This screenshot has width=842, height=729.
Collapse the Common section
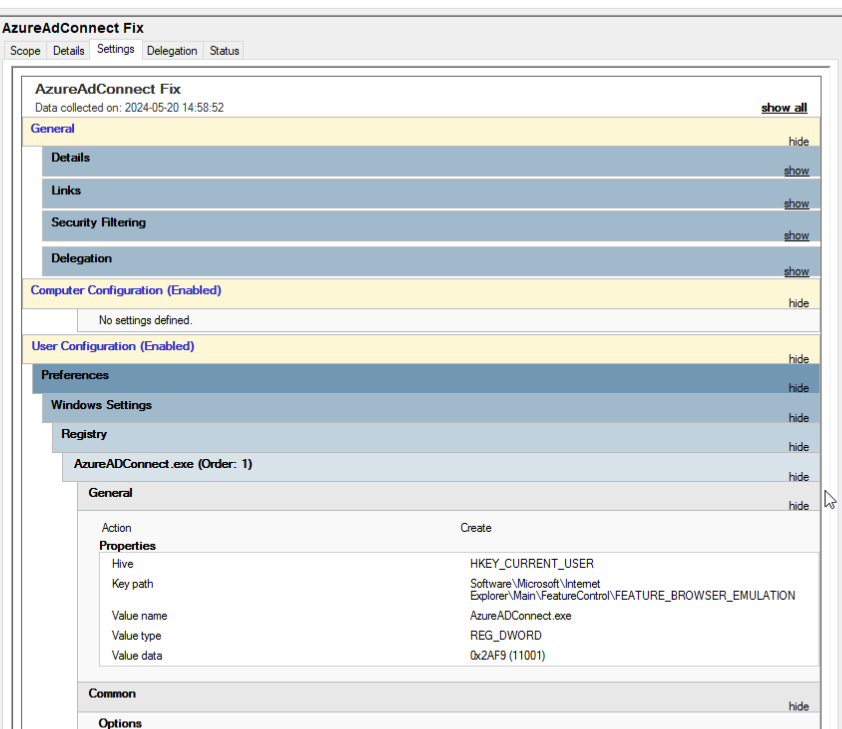pyautogui.click(x=798, y=706)
